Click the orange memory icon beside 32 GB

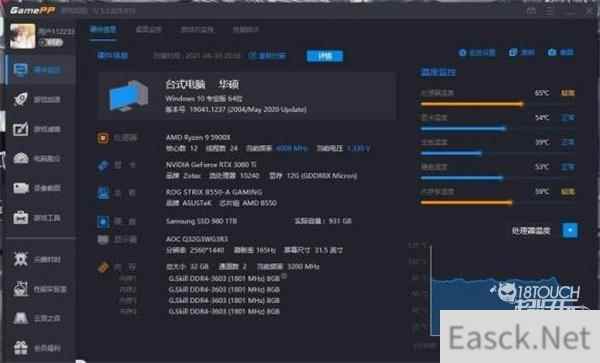103,267
